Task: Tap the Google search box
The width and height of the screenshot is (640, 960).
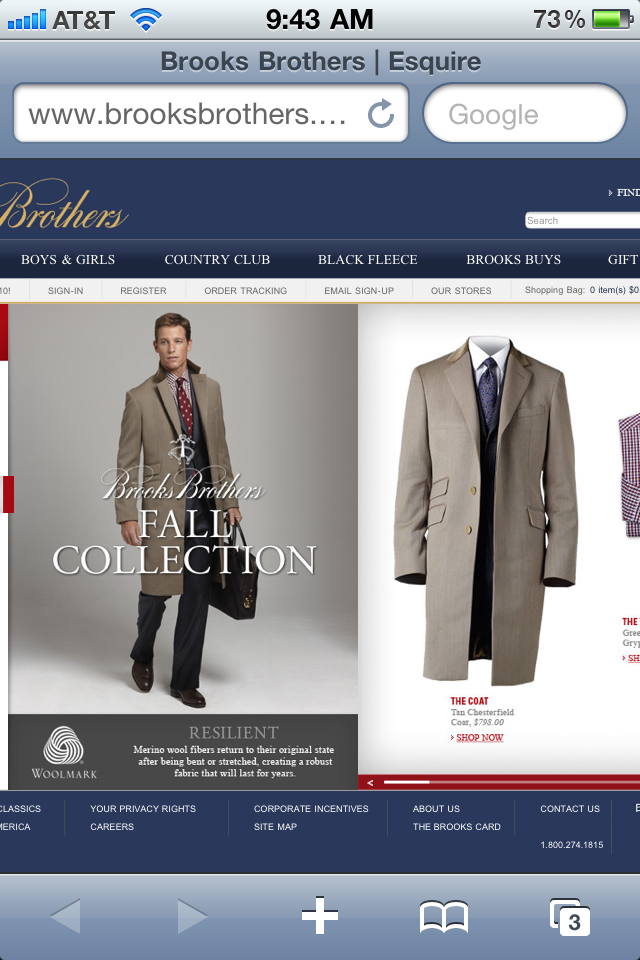Action: [x=525, y=114]
